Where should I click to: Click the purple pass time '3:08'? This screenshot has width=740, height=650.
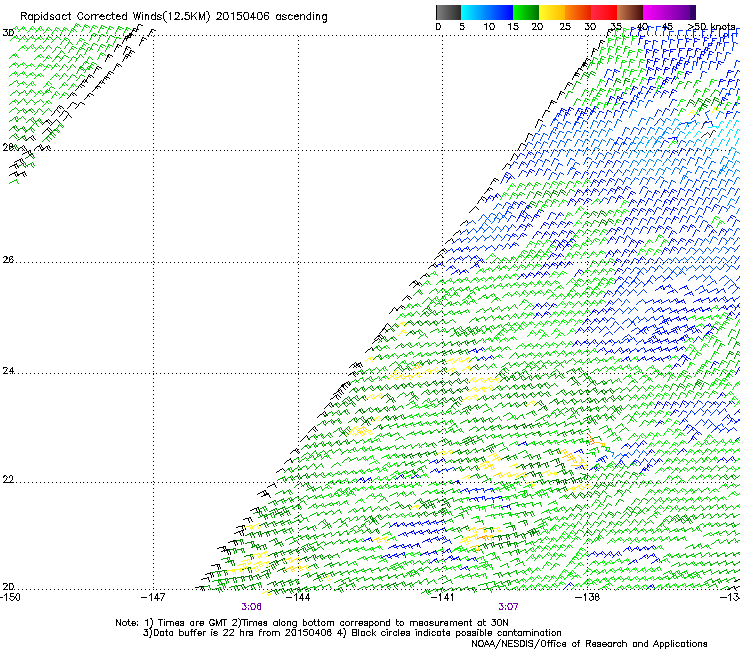tap(252, 607)
